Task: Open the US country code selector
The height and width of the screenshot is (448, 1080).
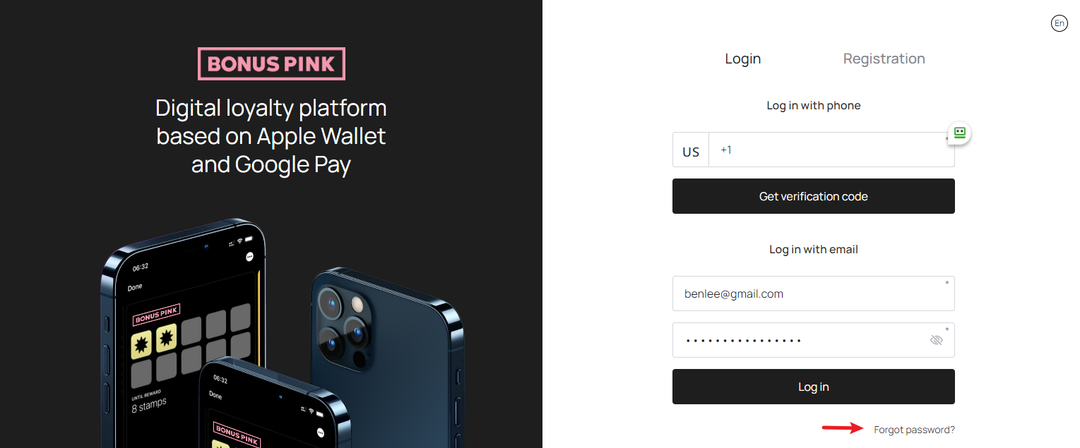Action: coord(691,150)
